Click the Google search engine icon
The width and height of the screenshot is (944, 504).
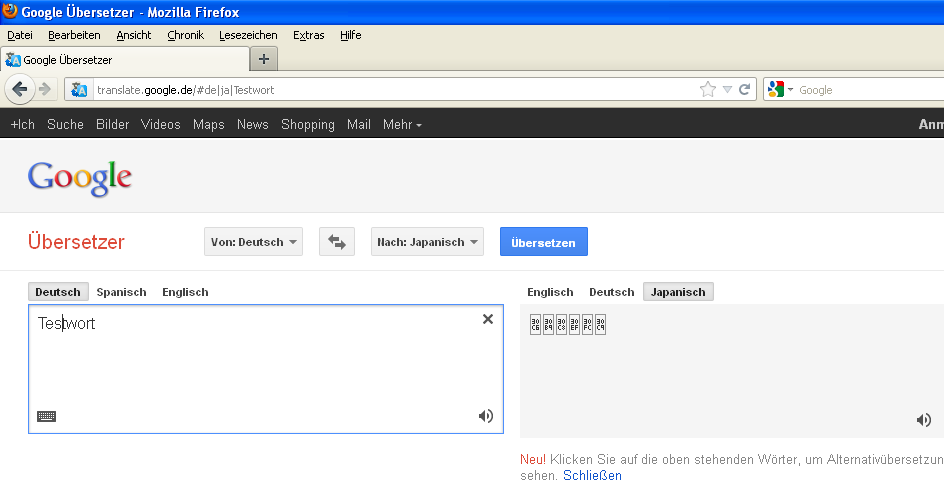coord(776,90)
